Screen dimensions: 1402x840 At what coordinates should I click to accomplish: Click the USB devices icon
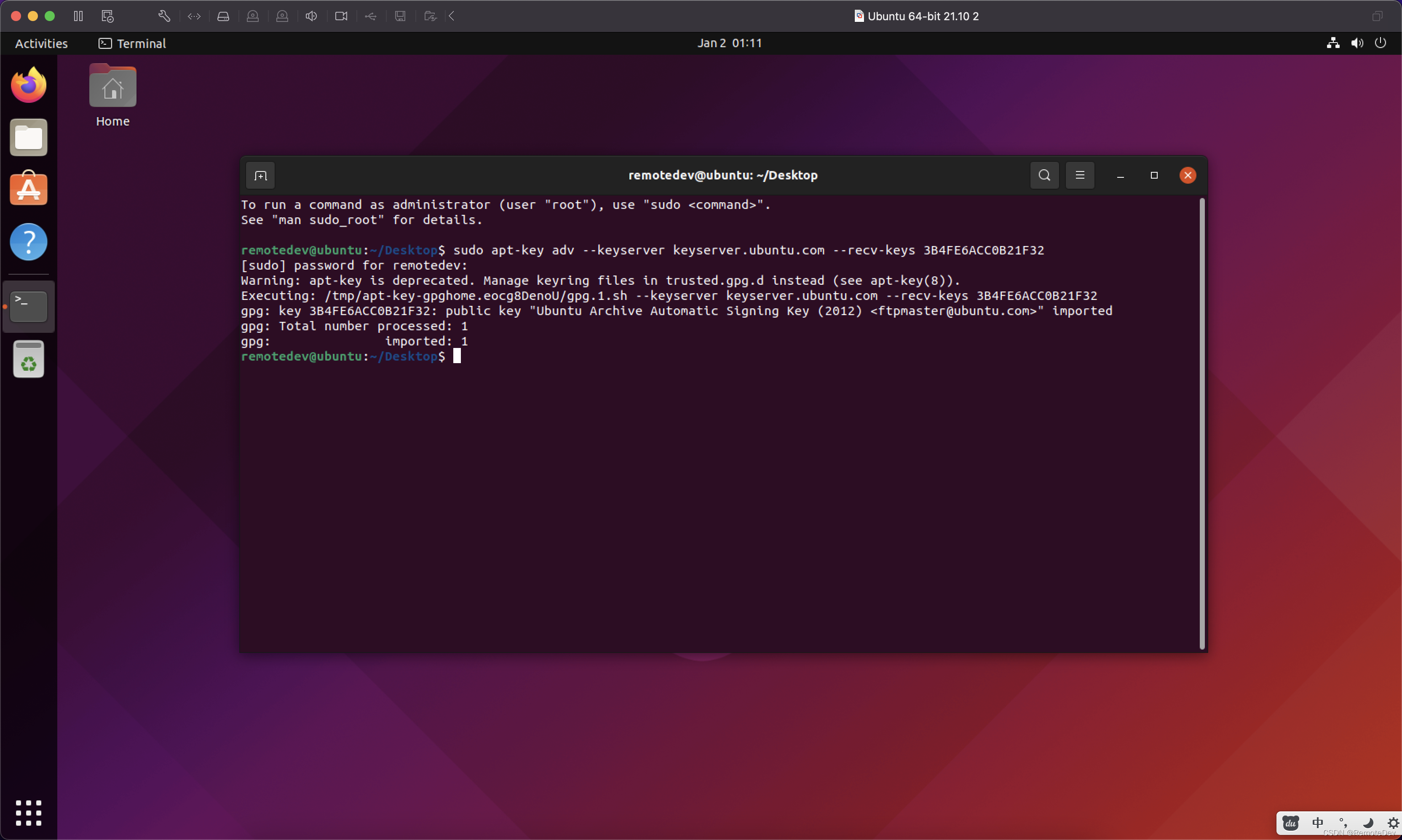(371, 16)
